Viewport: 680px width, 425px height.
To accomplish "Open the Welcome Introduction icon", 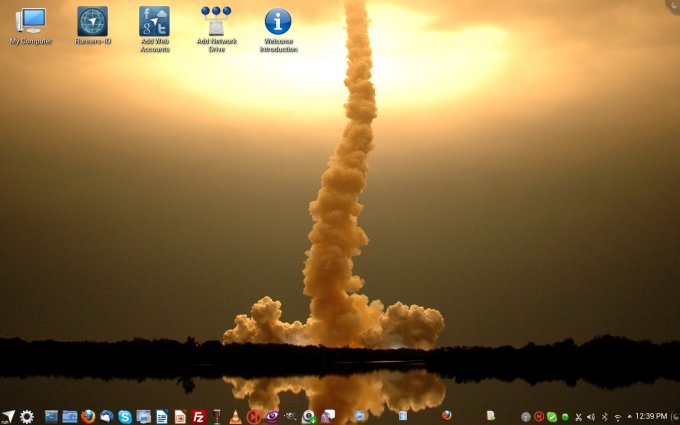I will pyautogui.click(x=278, y=22).
